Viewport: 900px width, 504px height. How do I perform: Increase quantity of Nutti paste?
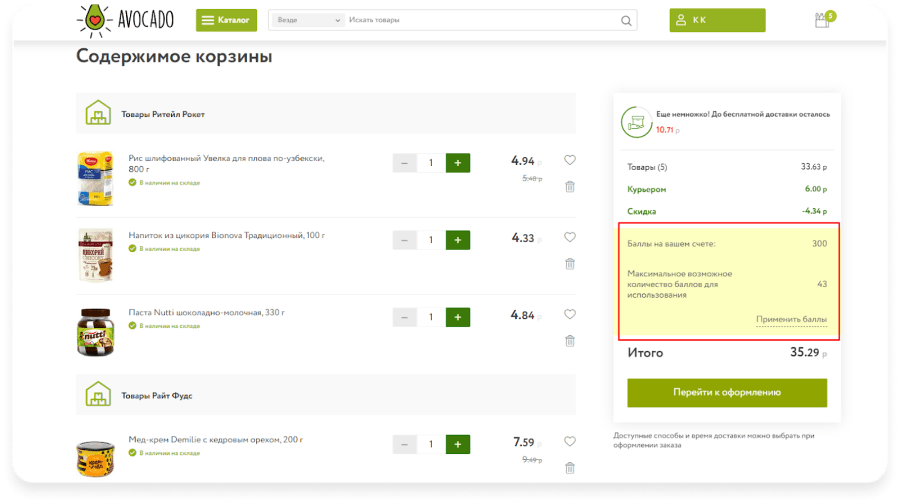tap(457, 317)
